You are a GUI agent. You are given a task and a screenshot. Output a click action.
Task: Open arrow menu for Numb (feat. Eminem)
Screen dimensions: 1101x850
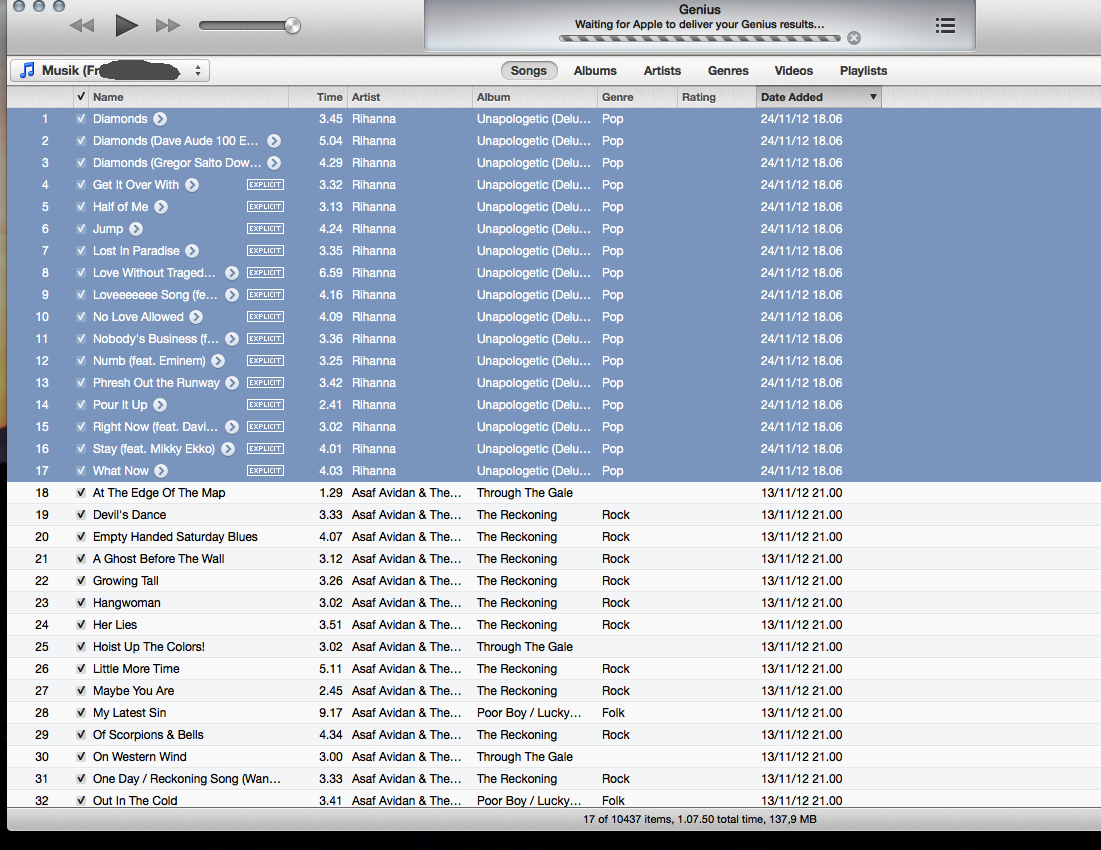click(x=218, y=361)
